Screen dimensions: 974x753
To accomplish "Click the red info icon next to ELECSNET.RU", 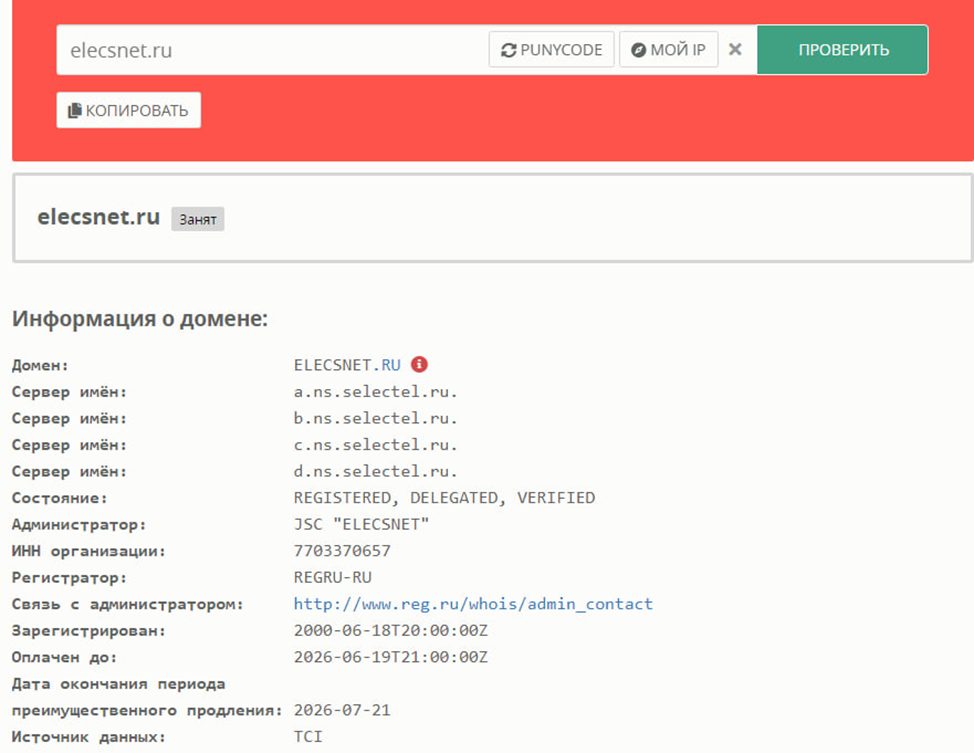I will coord(419,364).
